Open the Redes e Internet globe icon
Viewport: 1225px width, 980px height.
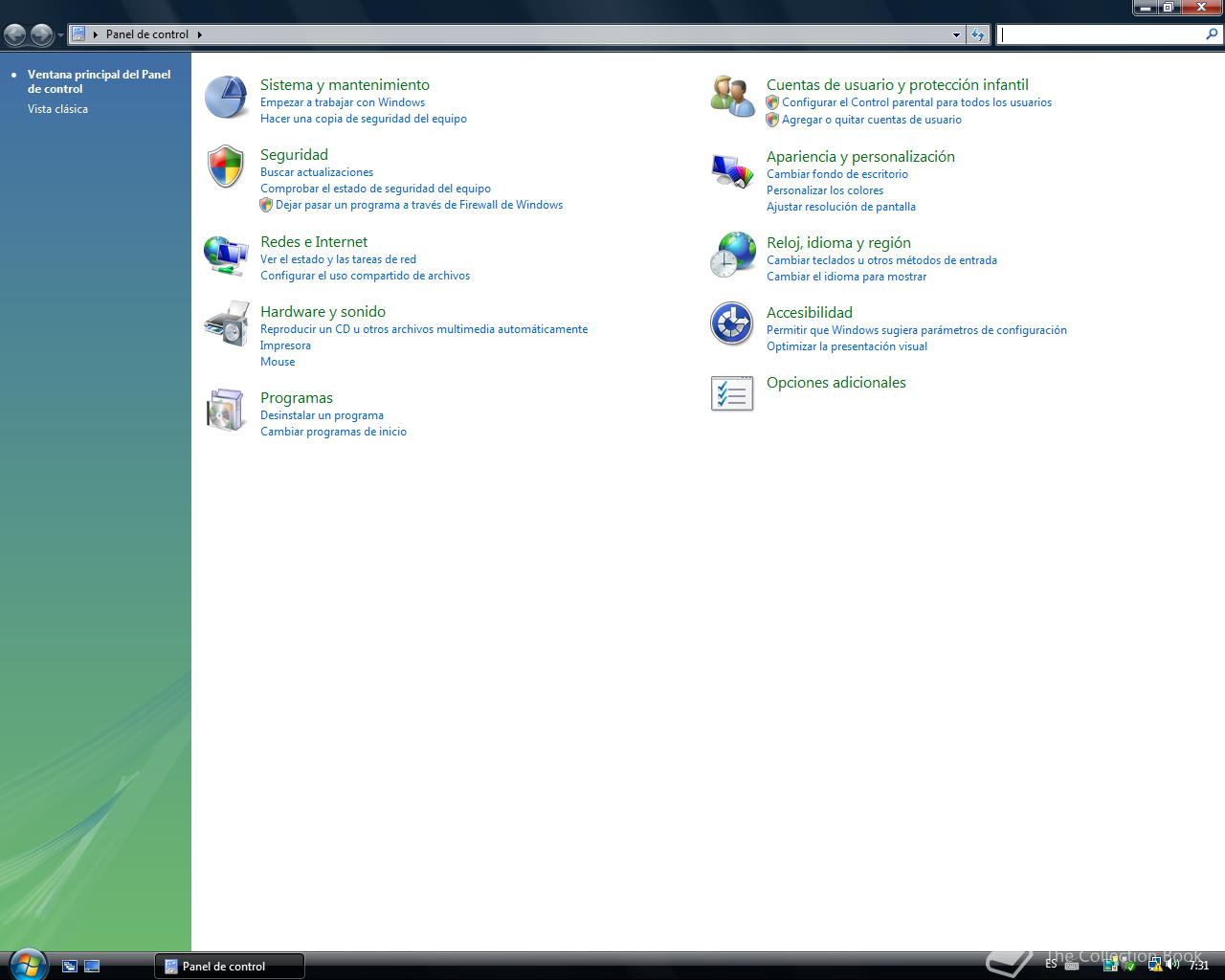click(x=227, y=255)
